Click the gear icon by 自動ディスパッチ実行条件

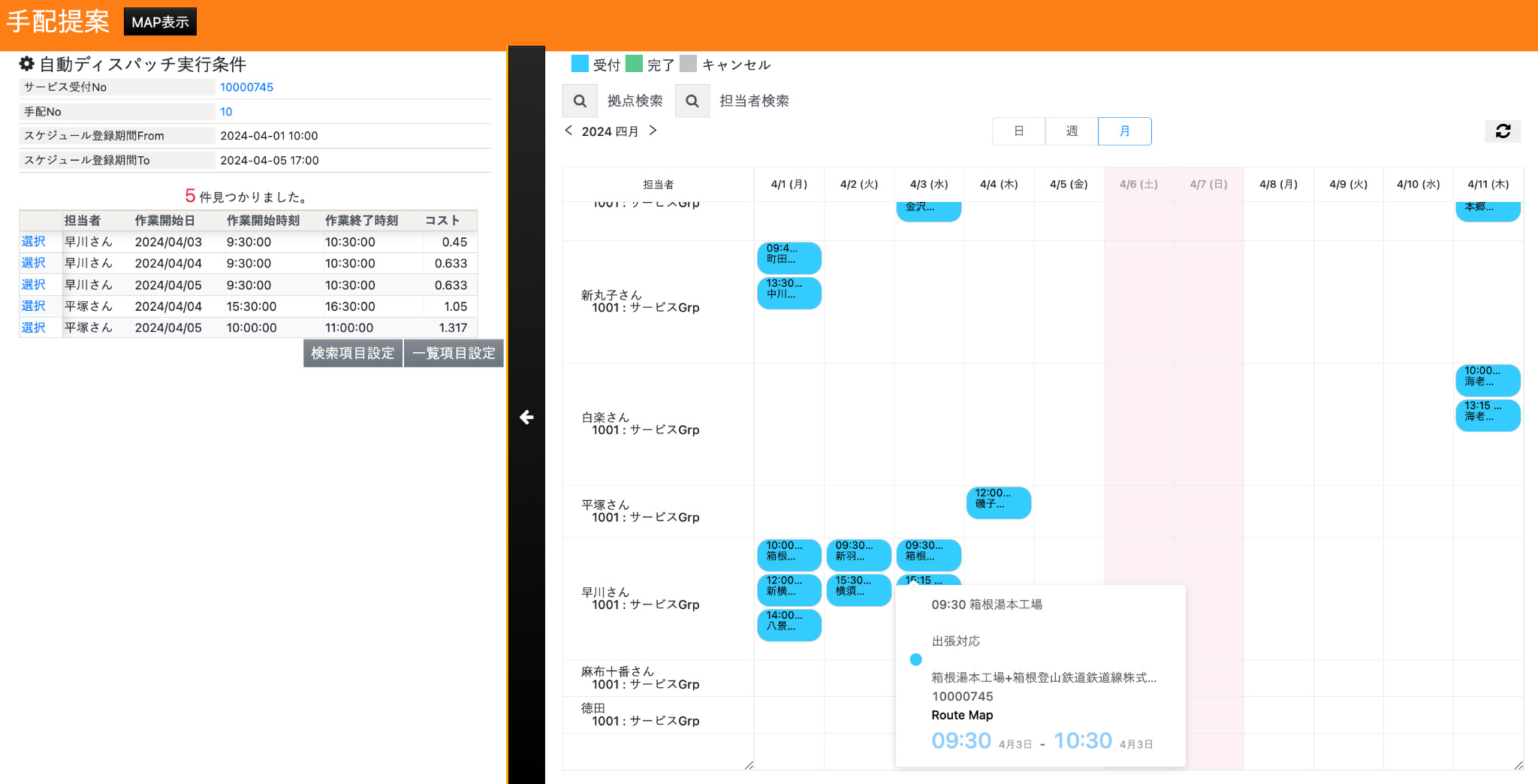27,64
